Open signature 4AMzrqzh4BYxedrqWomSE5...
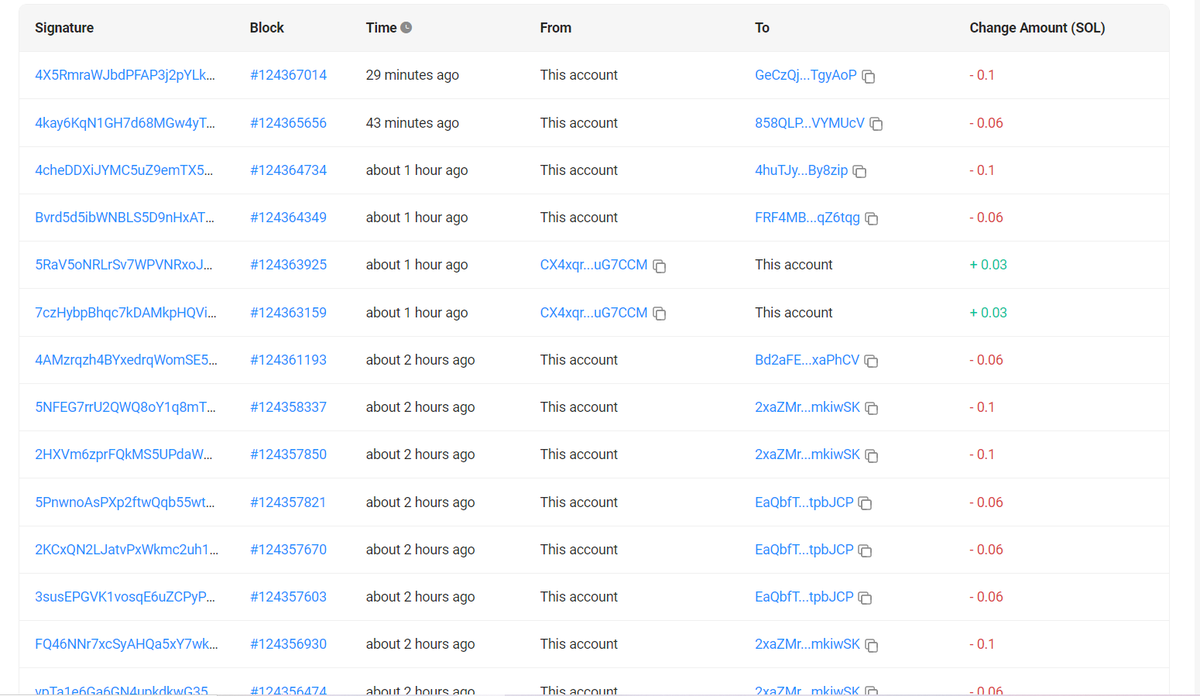Image resolution: width=1200 pixels, height=696 pixels. 124,360
